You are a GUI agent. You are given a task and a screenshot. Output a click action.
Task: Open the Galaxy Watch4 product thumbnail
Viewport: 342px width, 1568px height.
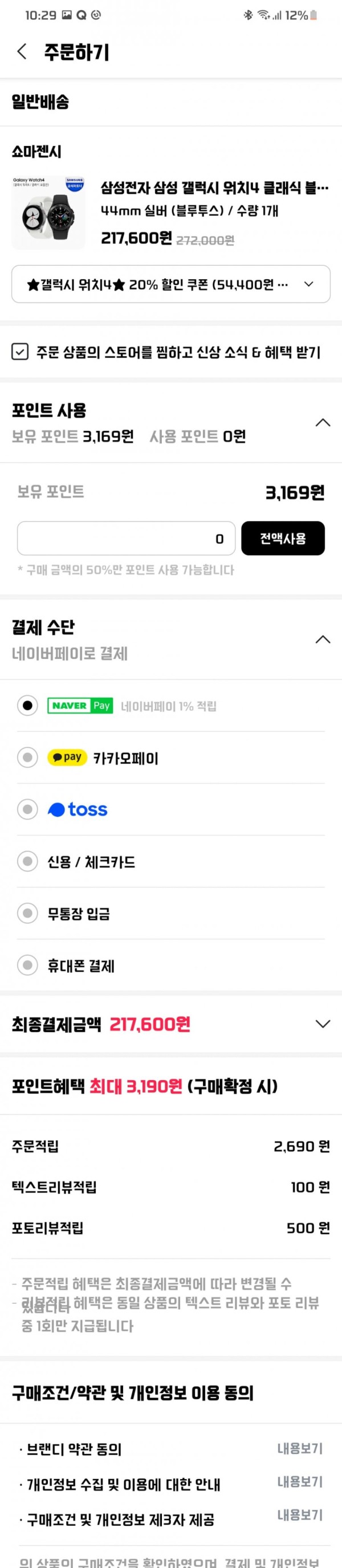pyautogui.click(x=48, y=213)
